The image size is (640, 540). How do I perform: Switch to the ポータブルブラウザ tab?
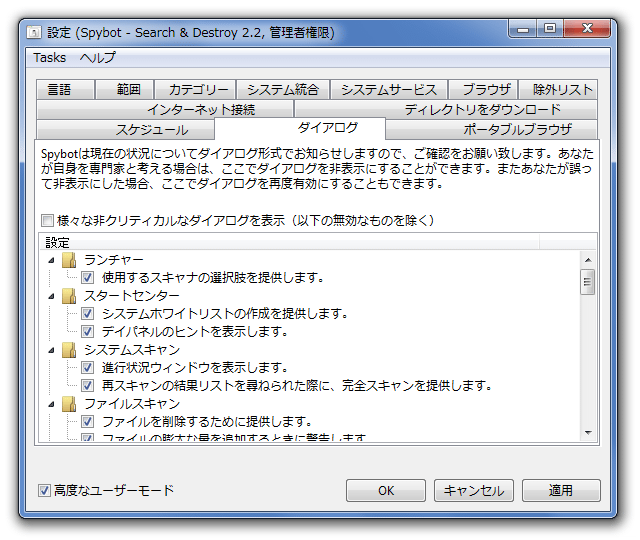(x=491, y=130)
